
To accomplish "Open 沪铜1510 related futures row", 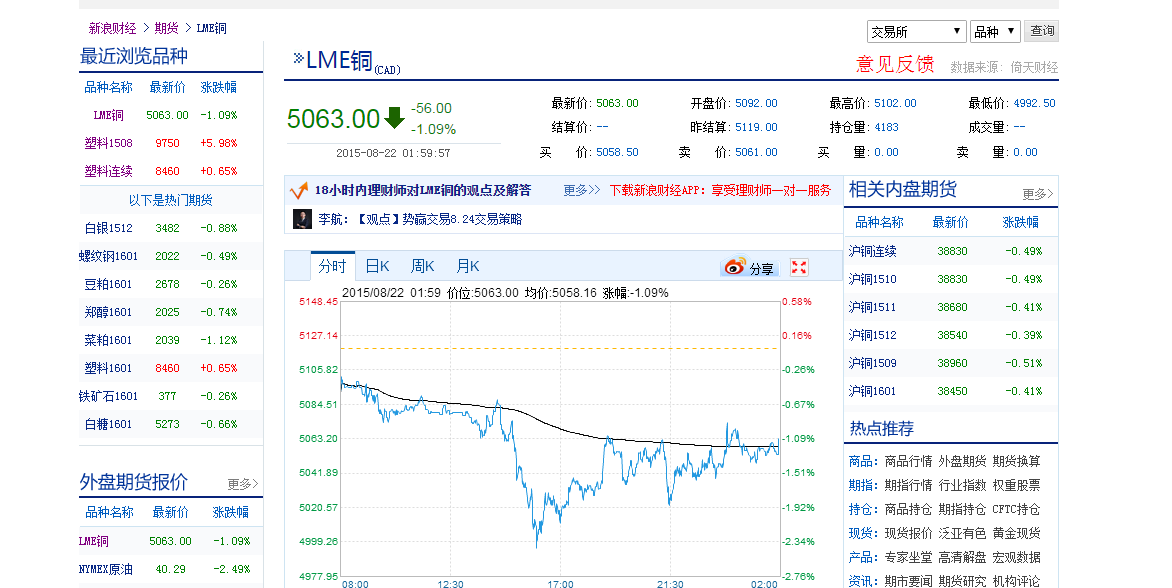I will point(872,279).
